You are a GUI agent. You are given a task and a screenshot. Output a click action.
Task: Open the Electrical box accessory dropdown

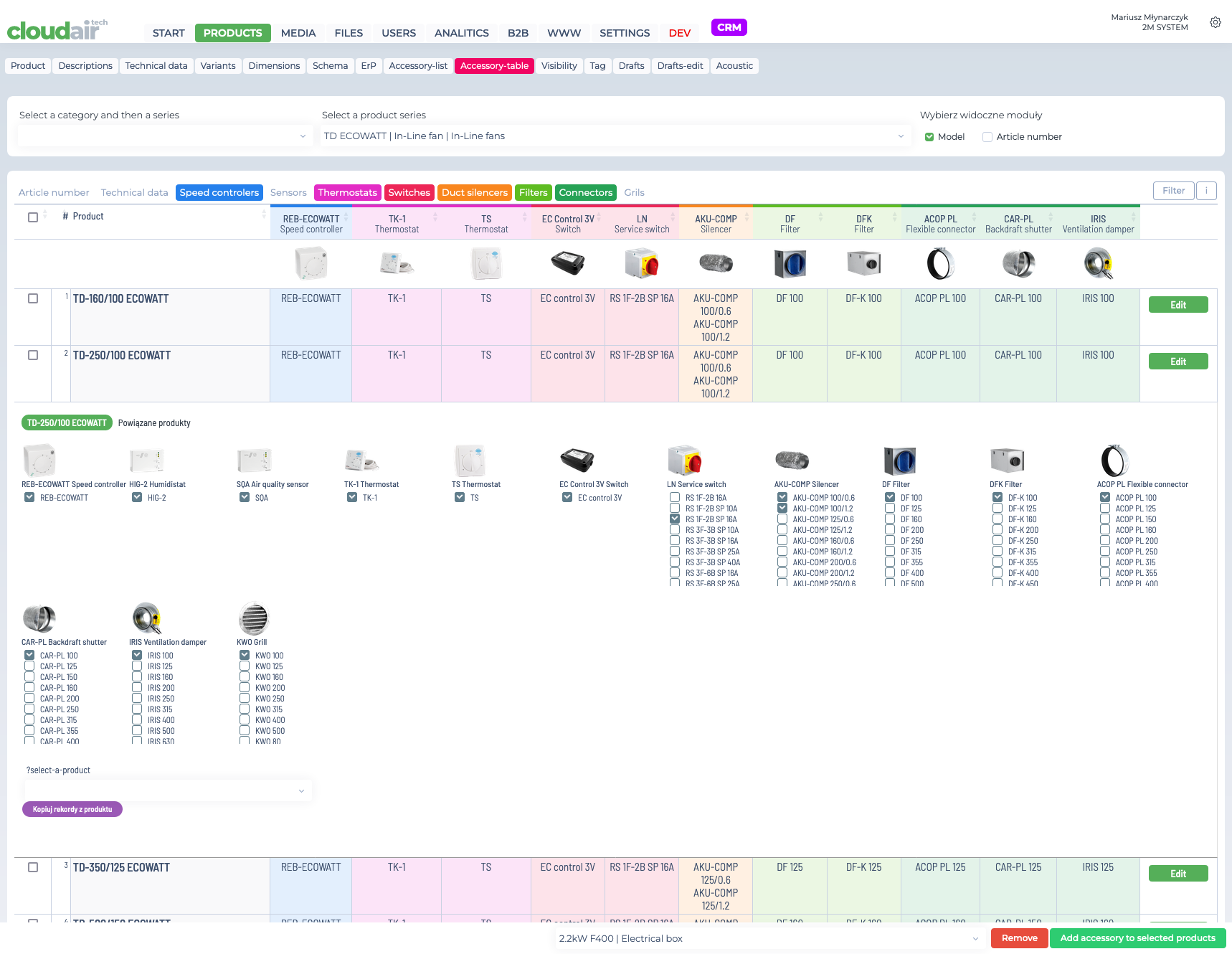pos(770,938)
